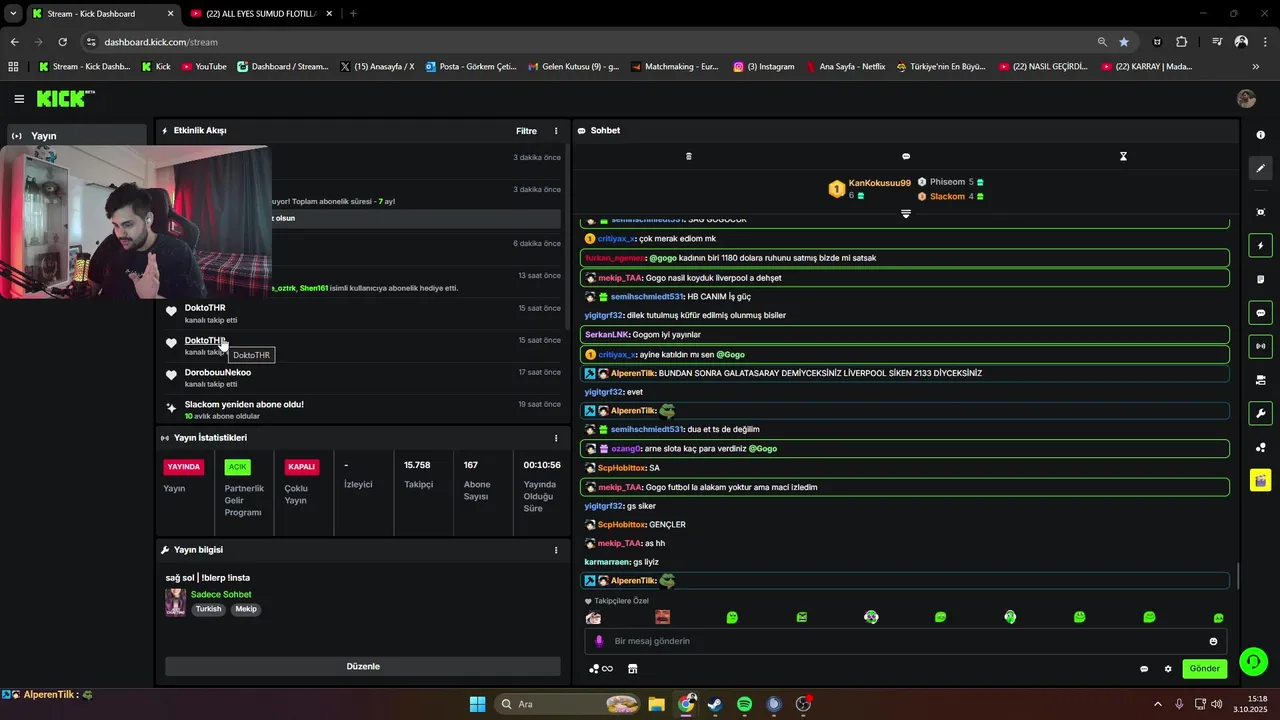Open the emoji picker in message box
The height and width of the screenshot is (720, 1280).
pos(1214,641)
